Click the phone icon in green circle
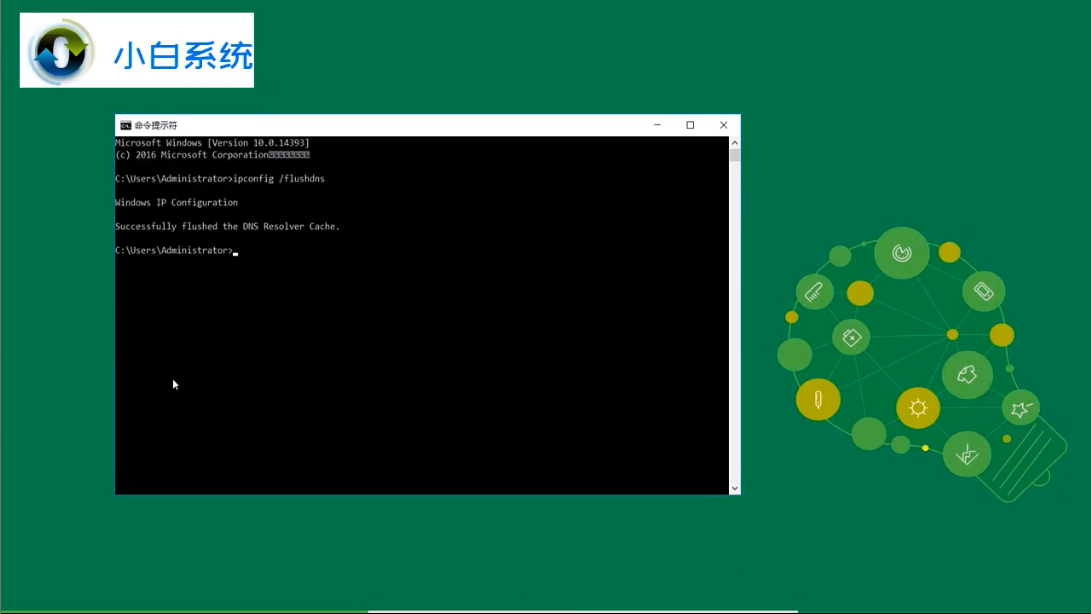This screenshot has width=1091, height=614. tap(984, 291)
